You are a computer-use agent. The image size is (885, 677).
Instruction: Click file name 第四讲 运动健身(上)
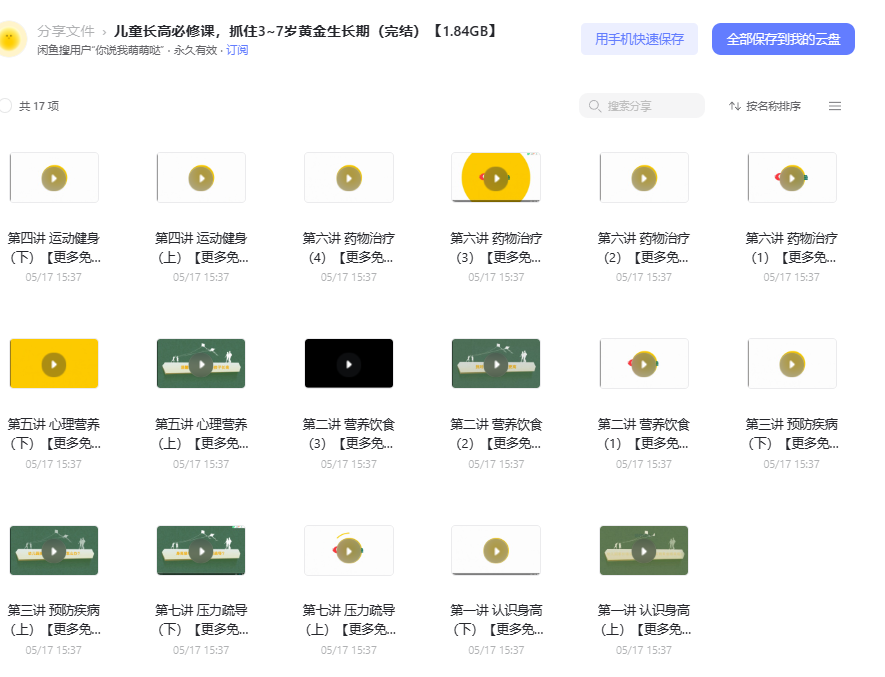pos(201,247)
